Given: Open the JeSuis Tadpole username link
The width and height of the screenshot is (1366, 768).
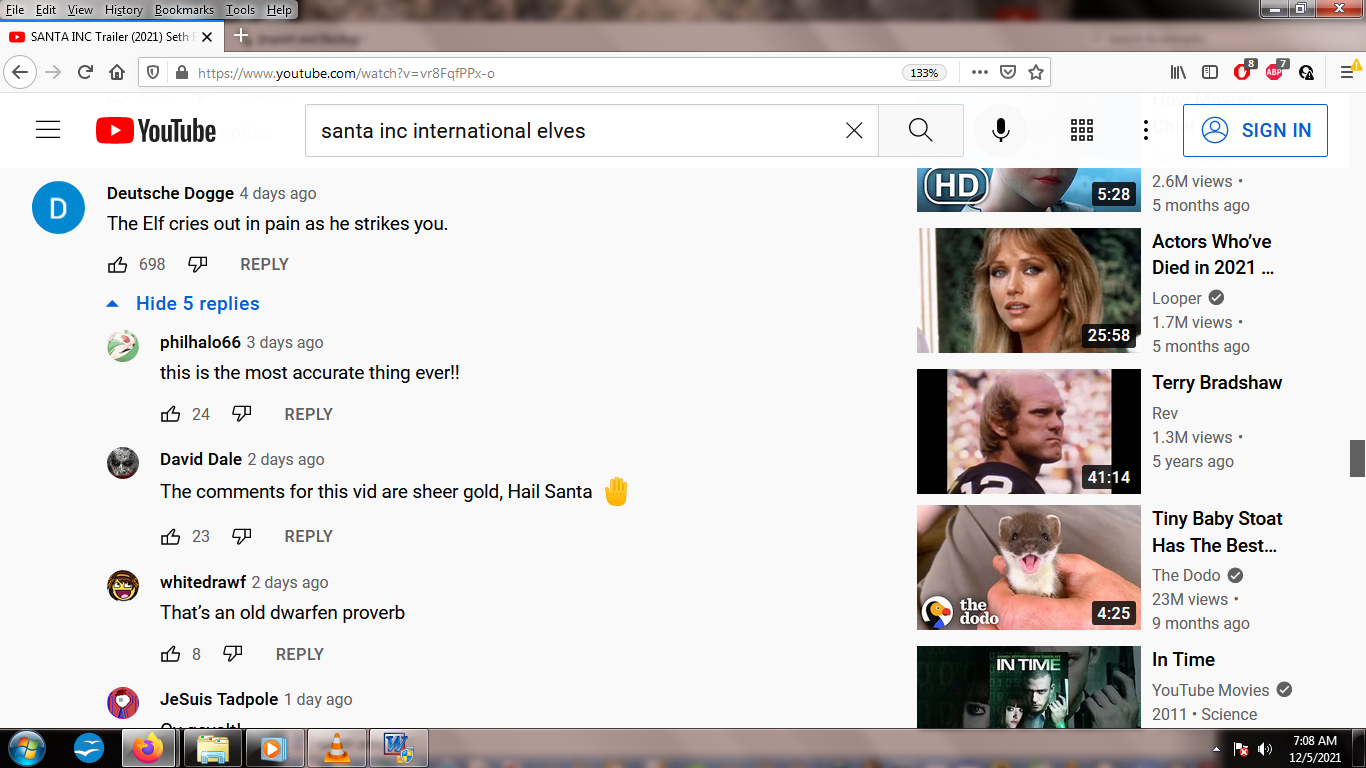Looking at the screenshot, I should pyautogui.click(x=219, y=699).
